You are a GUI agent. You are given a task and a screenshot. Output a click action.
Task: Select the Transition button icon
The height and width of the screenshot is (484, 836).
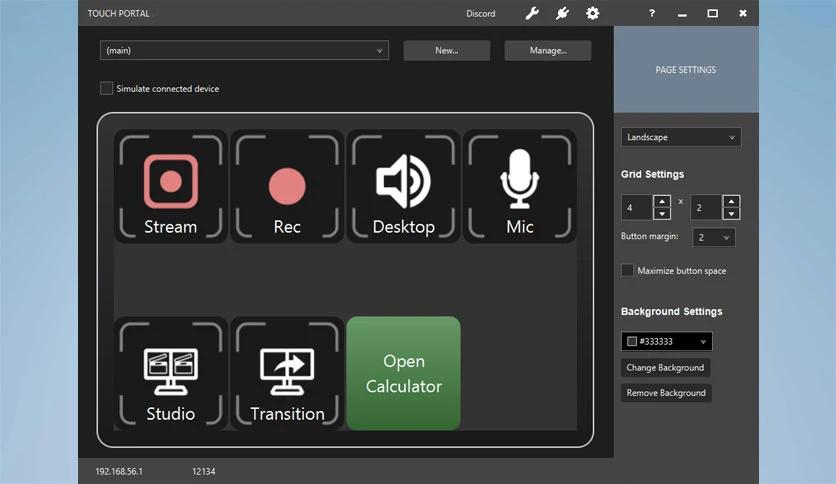point(287,373)
